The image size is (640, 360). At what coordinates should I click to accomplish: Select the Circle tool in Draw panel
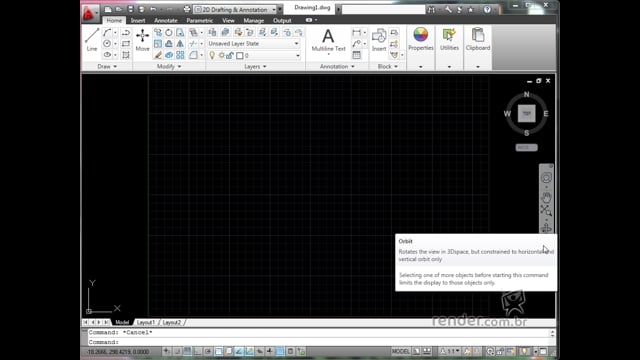(107, 43)
